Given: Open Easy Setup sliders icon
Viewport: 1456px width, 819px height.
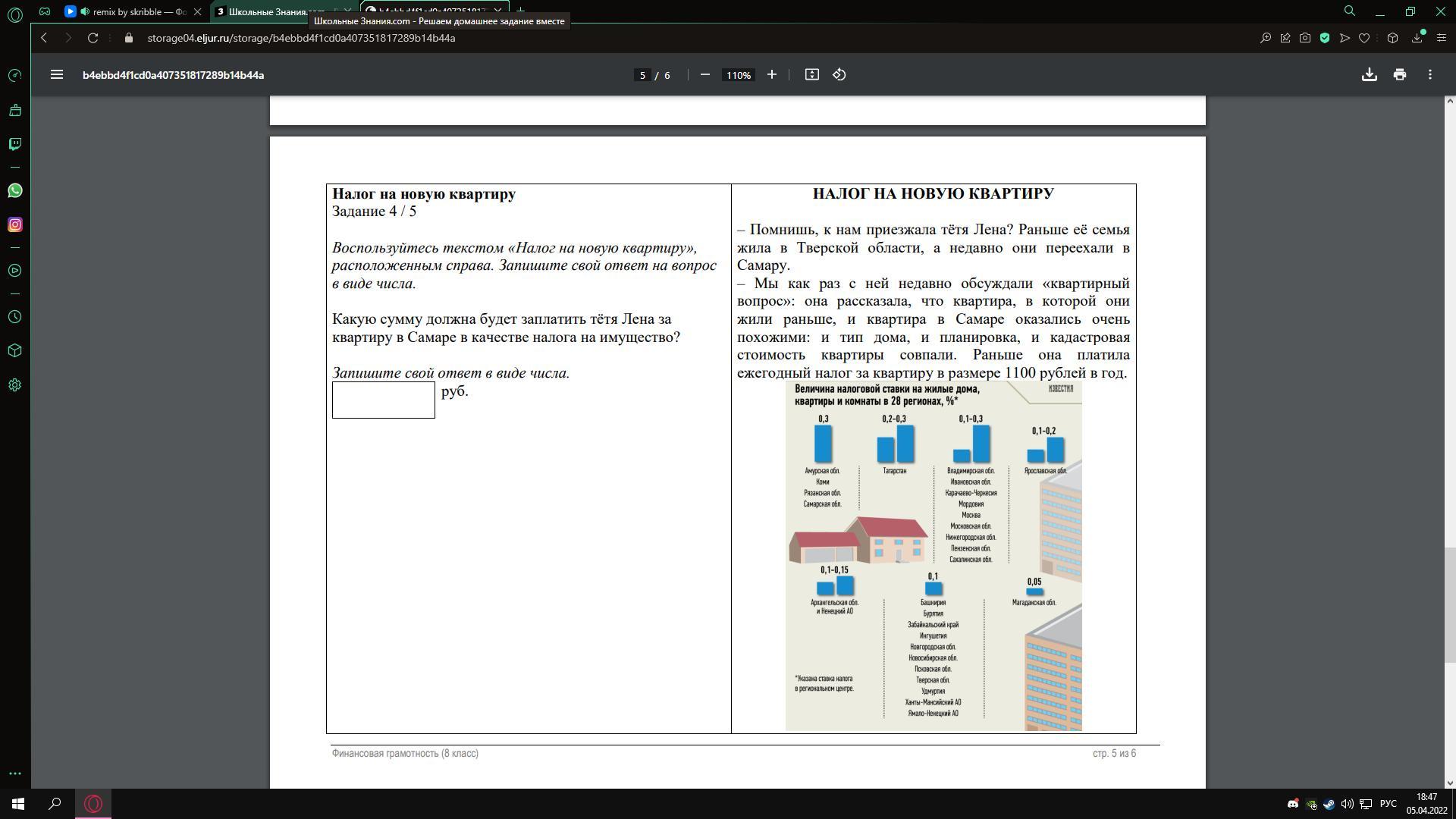Looking at the screenshot, I should (1442, 38).
